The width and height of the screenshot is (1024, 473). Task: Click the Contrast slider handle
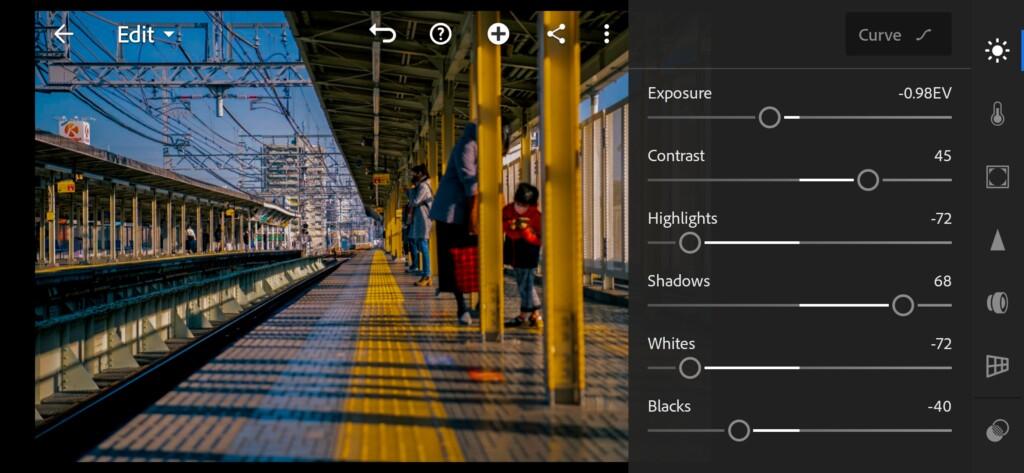[868, 180]
